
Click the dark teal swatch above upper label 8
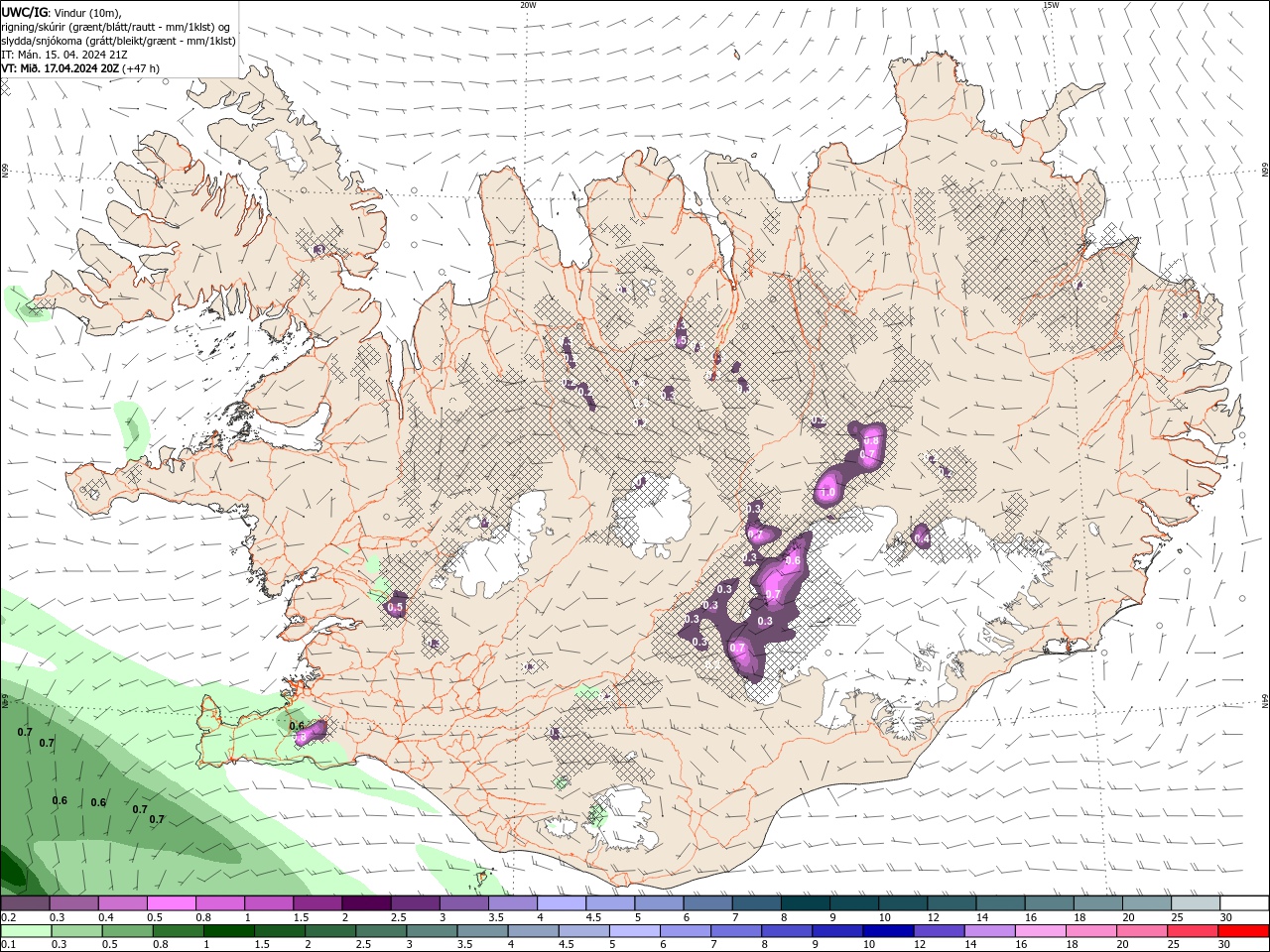tap(805, 903)
